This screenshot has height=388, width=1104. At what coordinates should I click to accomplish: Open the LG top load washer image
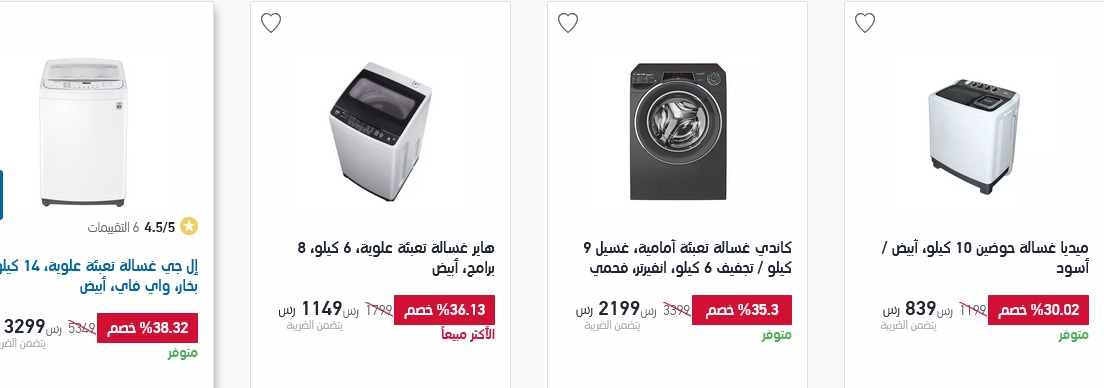point(83,132)
